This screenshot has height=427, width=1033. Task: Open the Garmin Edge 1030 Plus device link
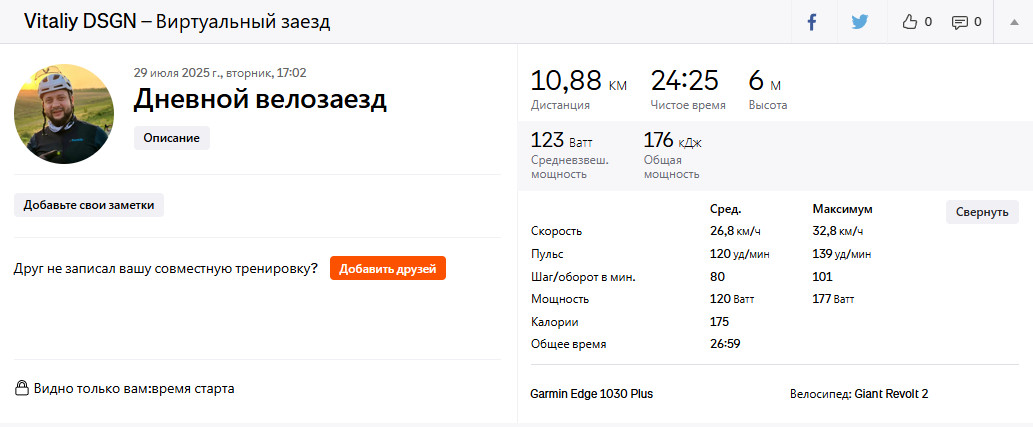pos(592,394)
